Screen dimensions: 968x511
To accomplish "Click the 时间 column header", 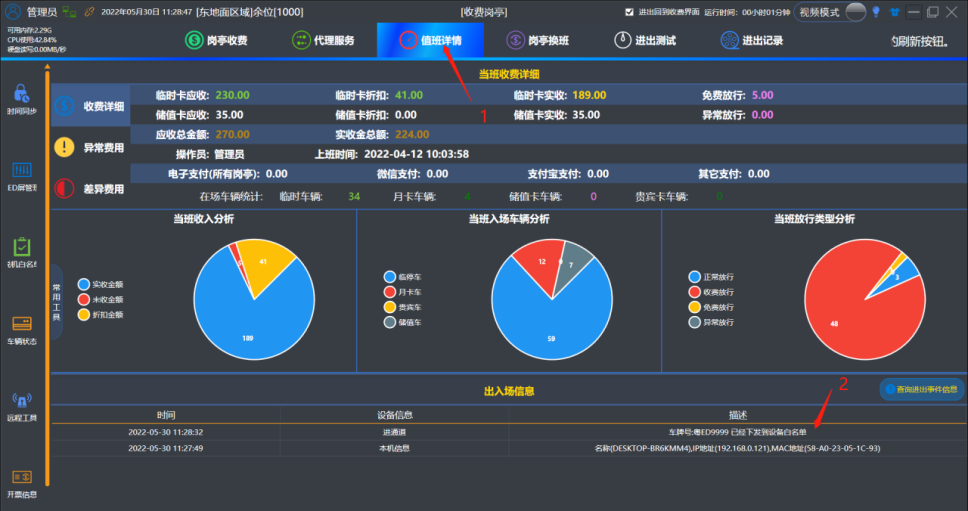I will click(165, 415).
